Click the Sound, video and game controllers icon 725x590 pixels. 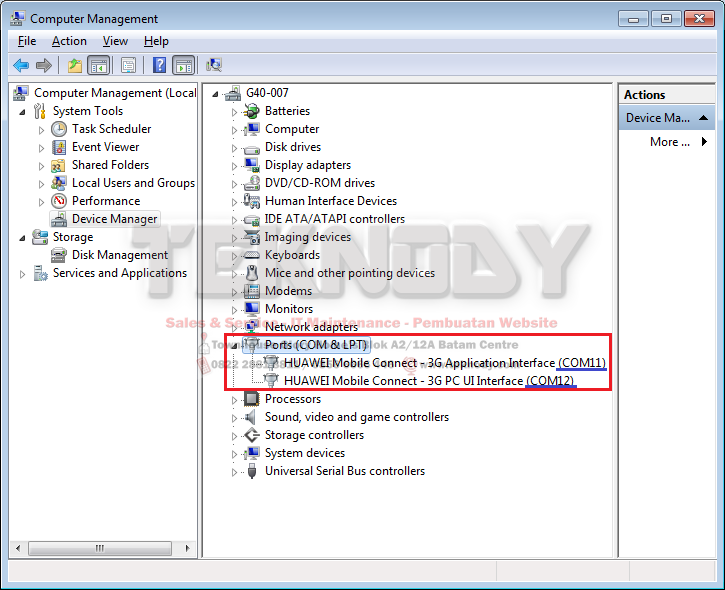251,417
